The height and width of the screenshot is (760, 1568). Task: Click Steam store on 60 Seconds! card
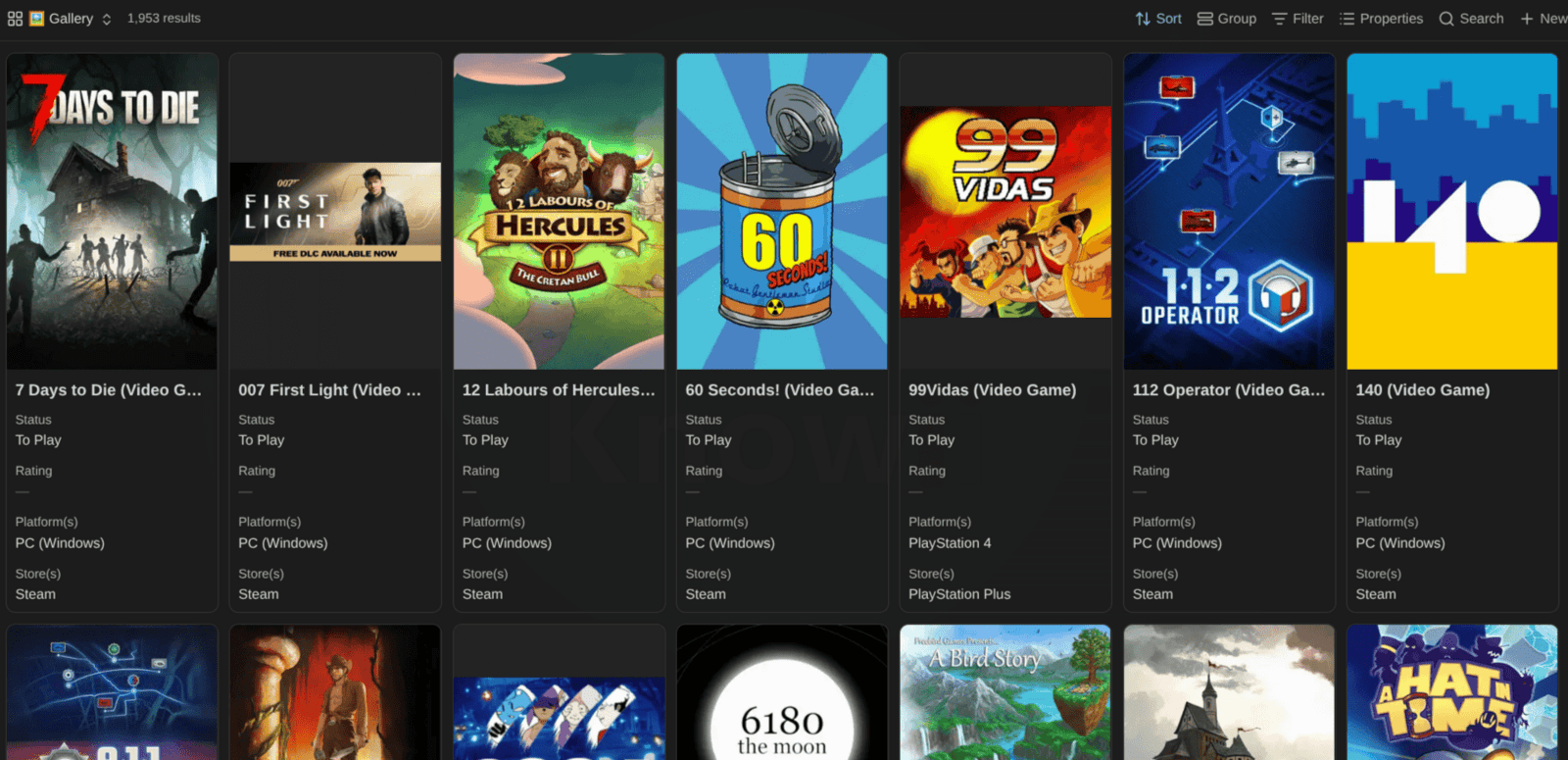click(x=706, y=594)
